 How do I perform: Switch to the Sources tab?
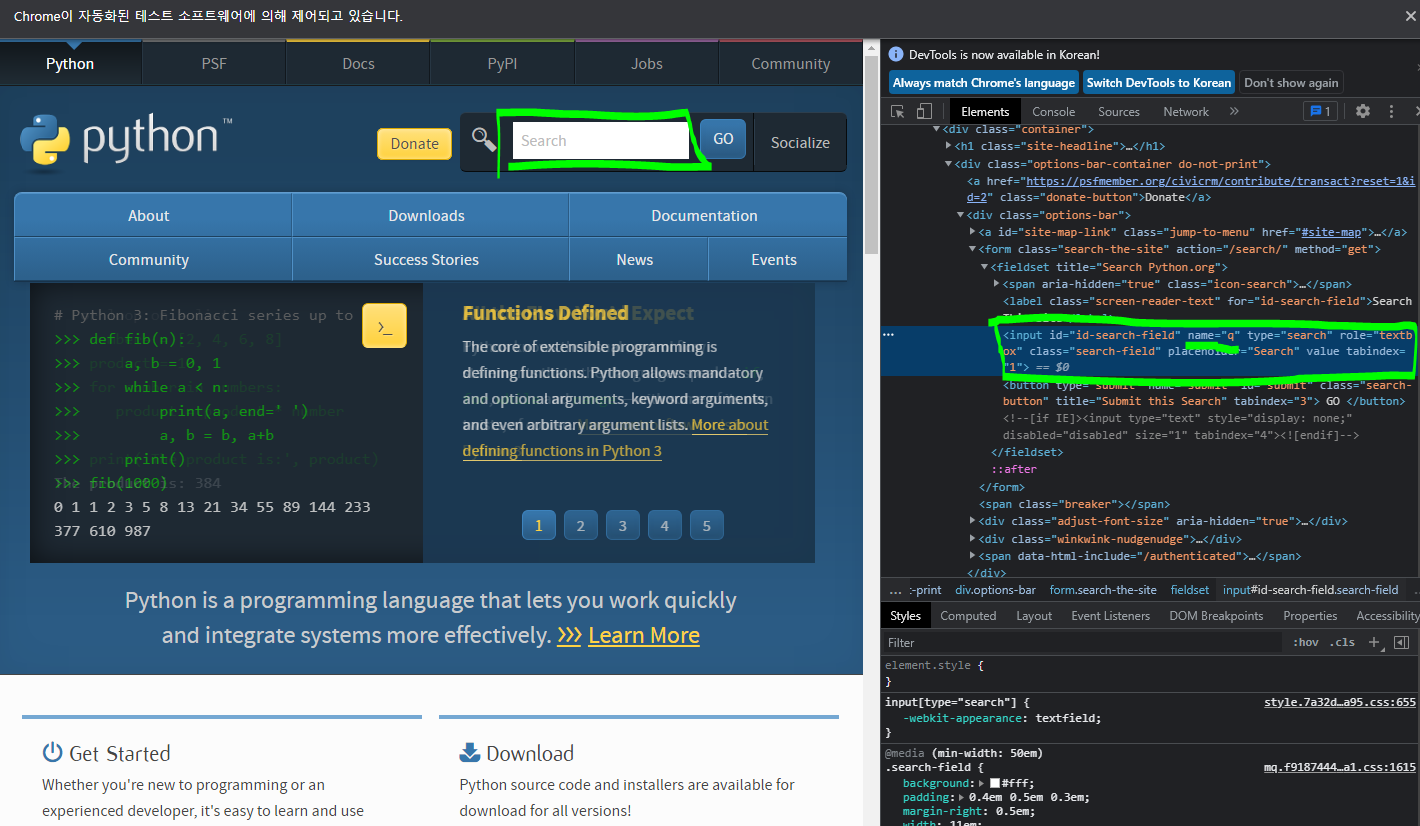tap(1118, 111)
